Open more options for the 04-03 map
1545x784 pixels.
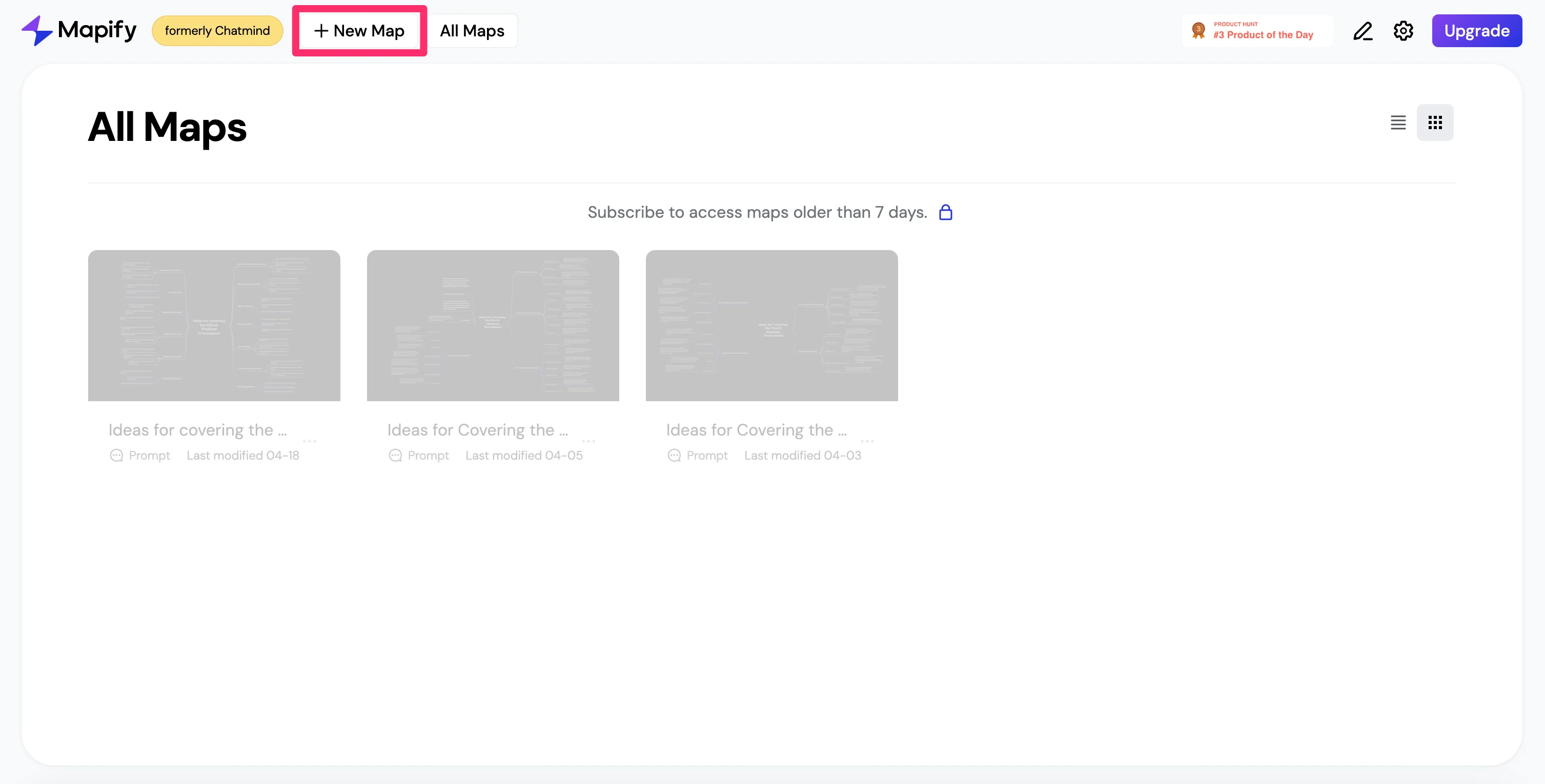pos(867,441)
